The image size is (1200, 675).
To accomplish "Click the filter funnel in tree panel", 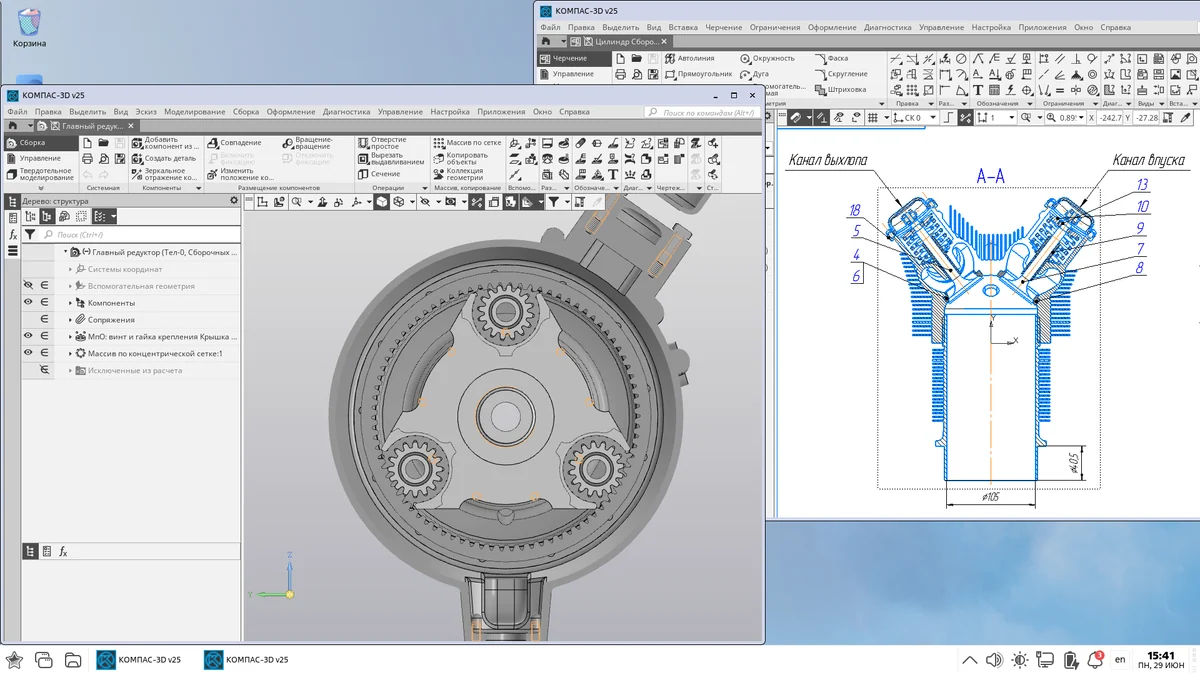I will tap(29, 234).
